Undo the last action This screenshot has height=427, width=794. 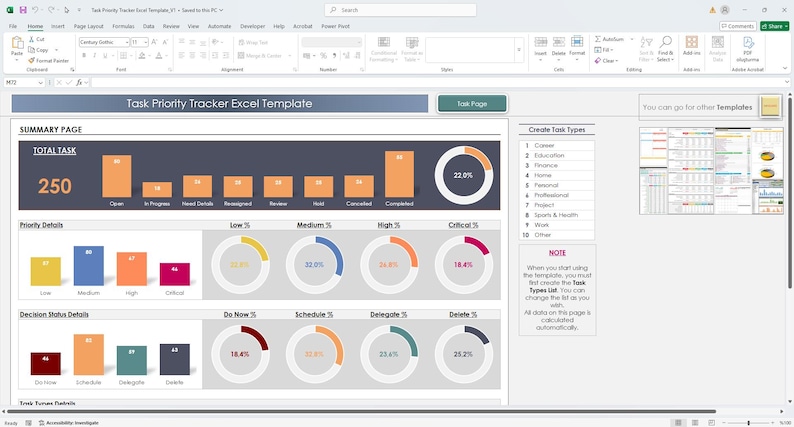coord(35,10)
